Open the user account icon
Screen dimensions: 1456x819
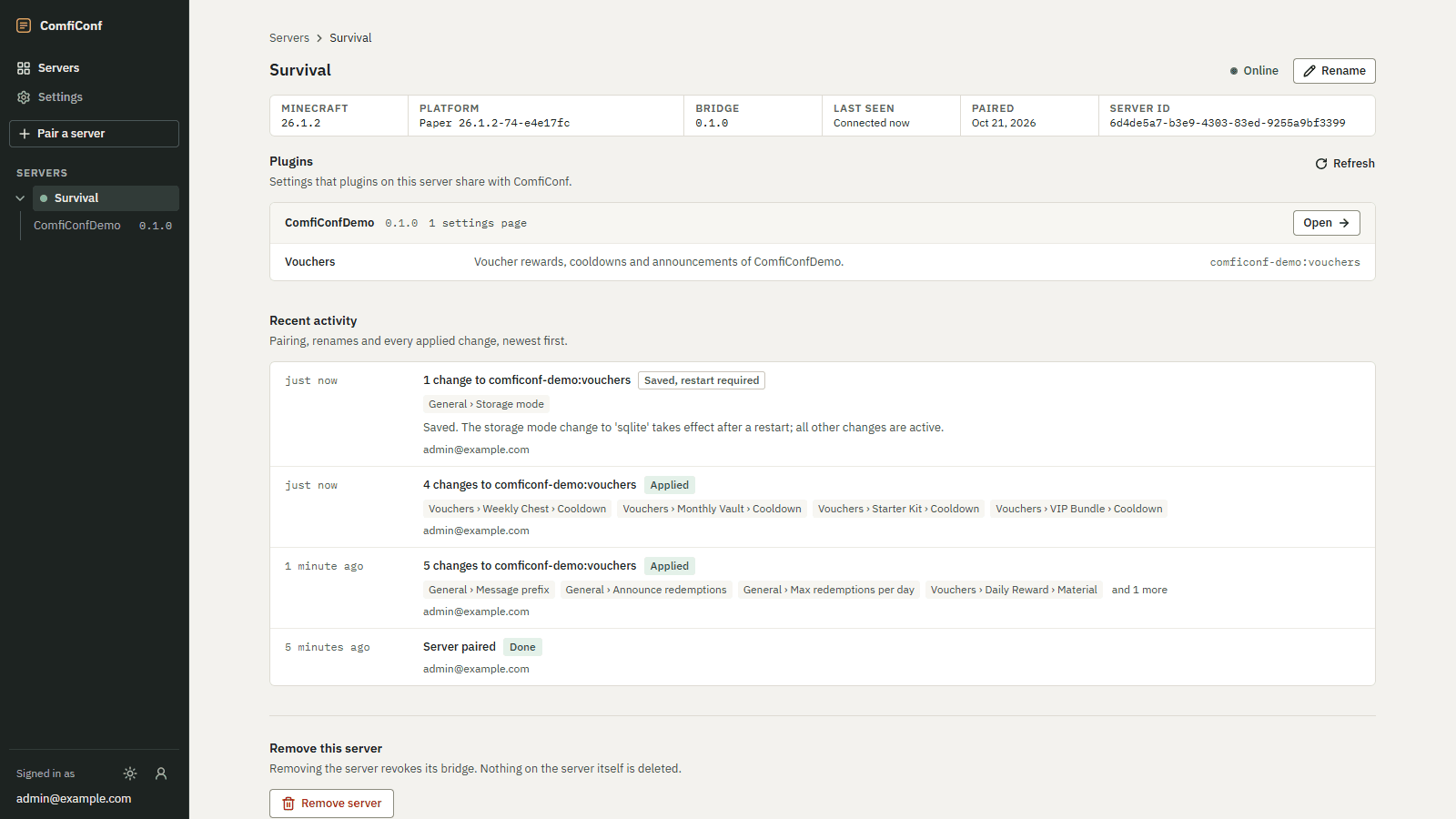pos(161,773)
